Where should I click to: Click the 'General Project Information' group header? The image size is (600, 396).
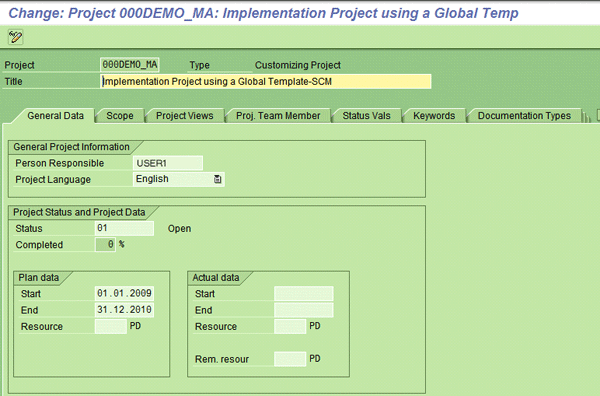pyautogui.click(x=71, y=147)
